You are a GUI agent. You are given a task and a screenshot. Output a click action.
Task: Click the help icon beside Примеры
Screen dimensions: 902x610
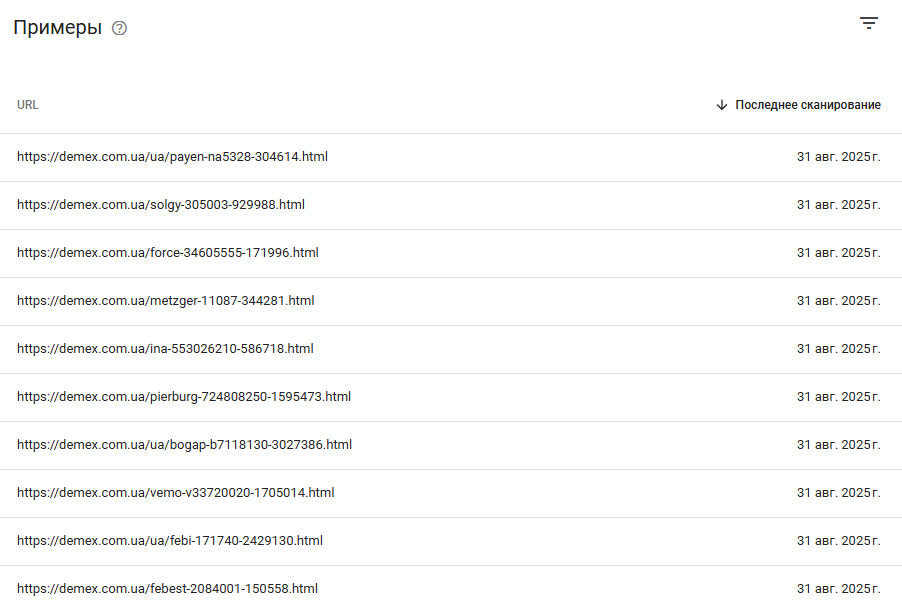[x=119, y=28]
